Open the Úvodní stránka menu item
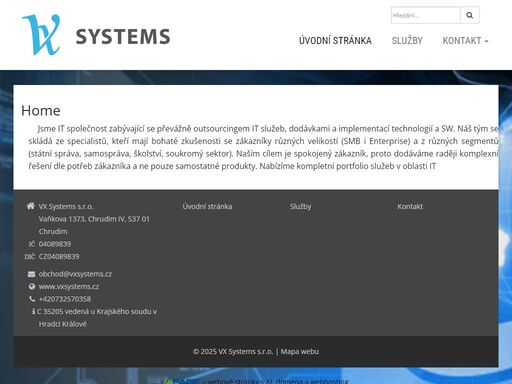Image resolution: width=512 pixels, height=384 pixels. 335,41
